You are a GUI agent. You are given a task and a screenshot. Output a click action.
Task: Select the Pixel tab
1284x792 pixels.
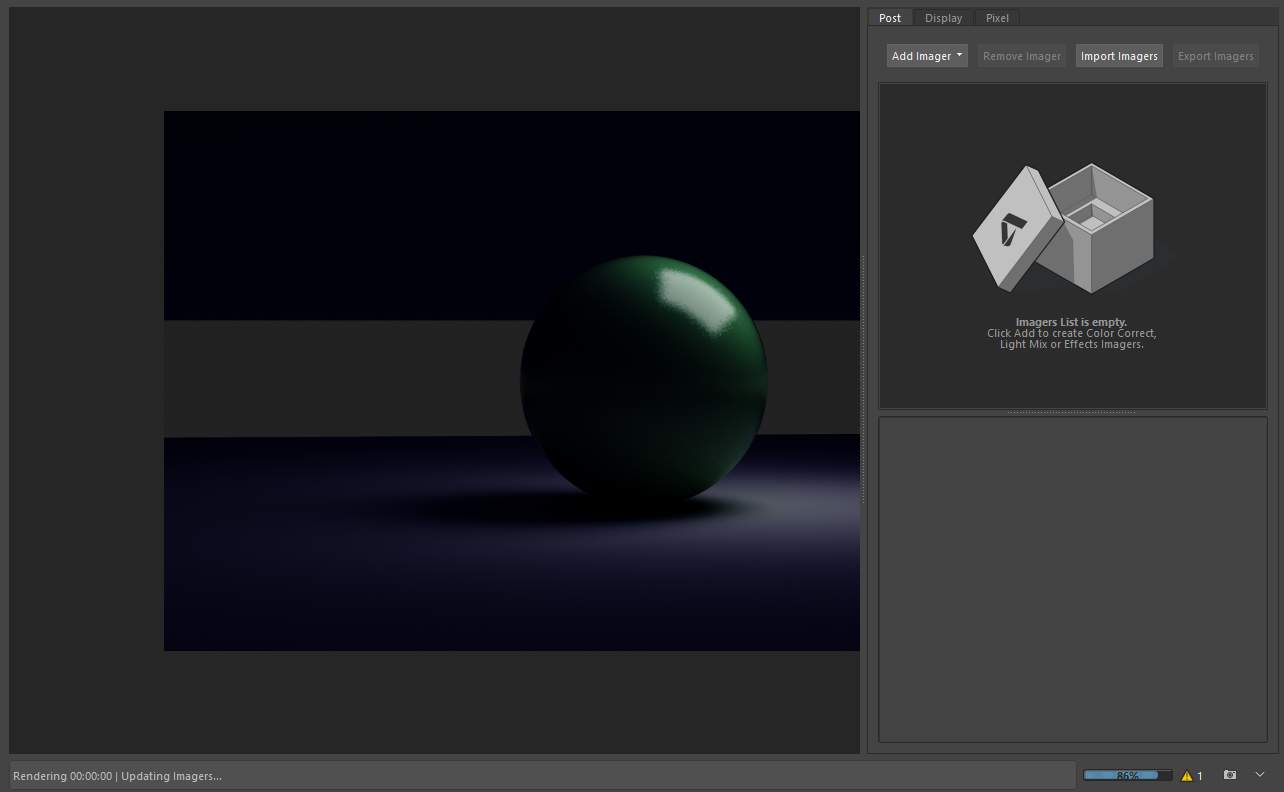click(997, 18)
